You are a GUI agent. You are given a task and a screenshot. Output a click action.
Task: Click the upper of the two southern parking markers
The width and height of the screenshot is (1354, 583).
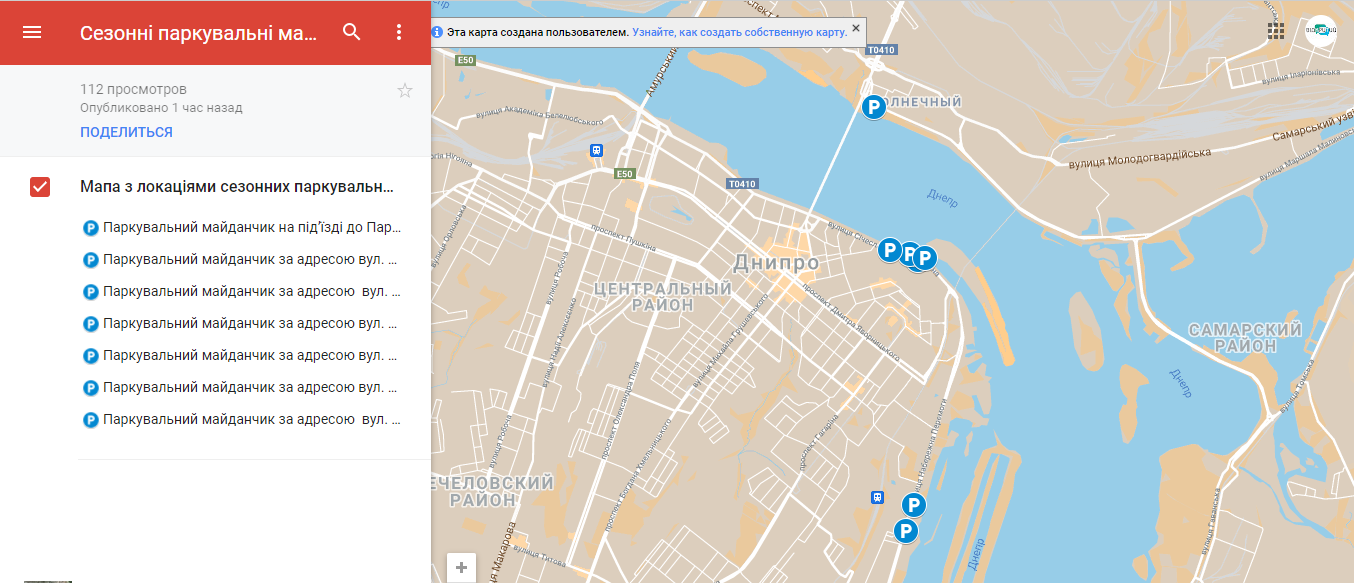click(913, 505)
